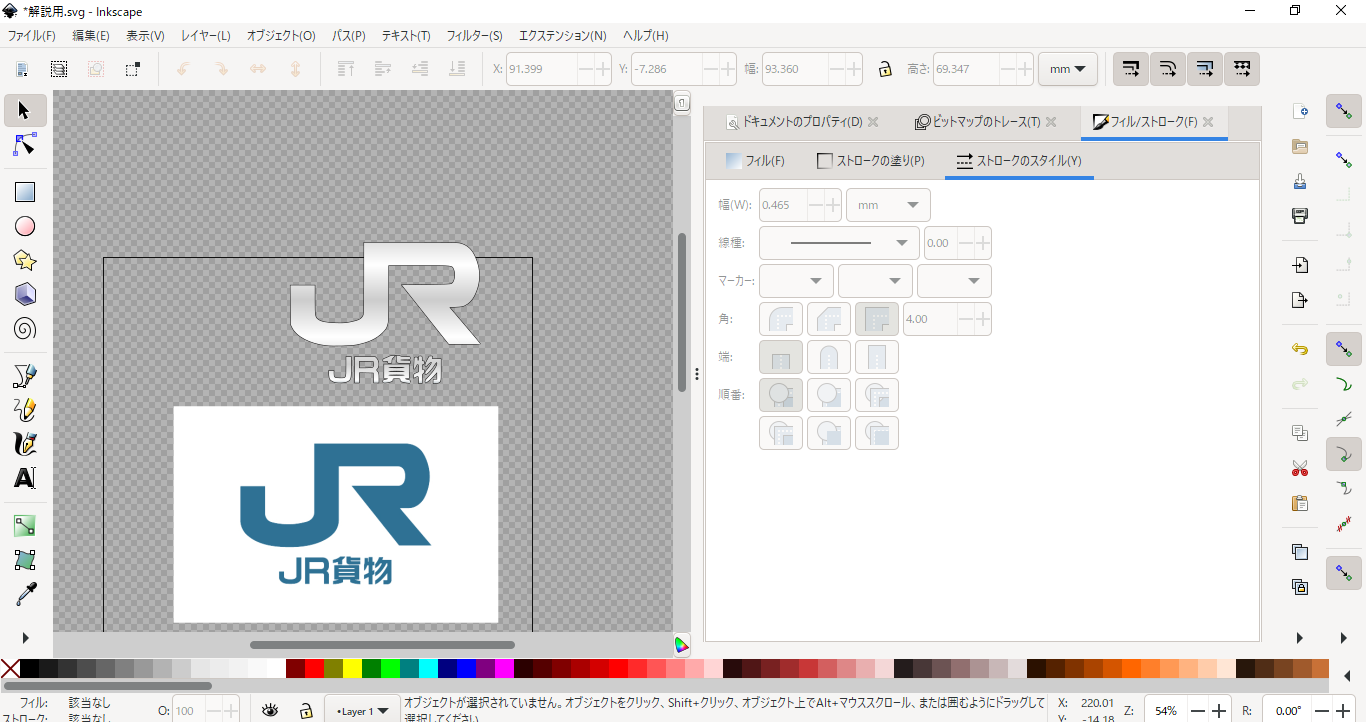The height and width of the screenshot is (722, 1366).
Task: Activate the Text tool
Action: (25, 478)
